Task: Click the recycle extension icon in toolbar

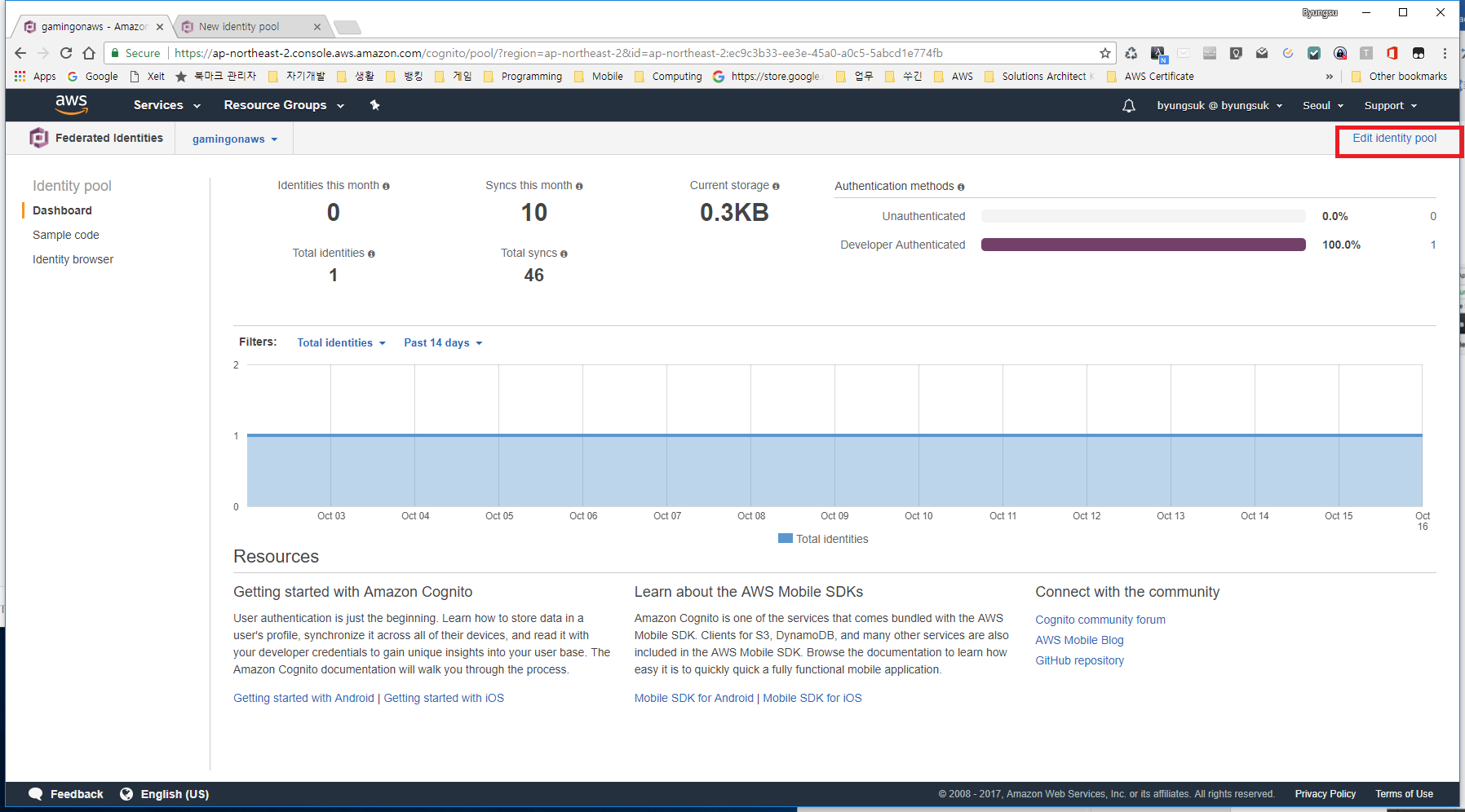Action: (1131, 53)
